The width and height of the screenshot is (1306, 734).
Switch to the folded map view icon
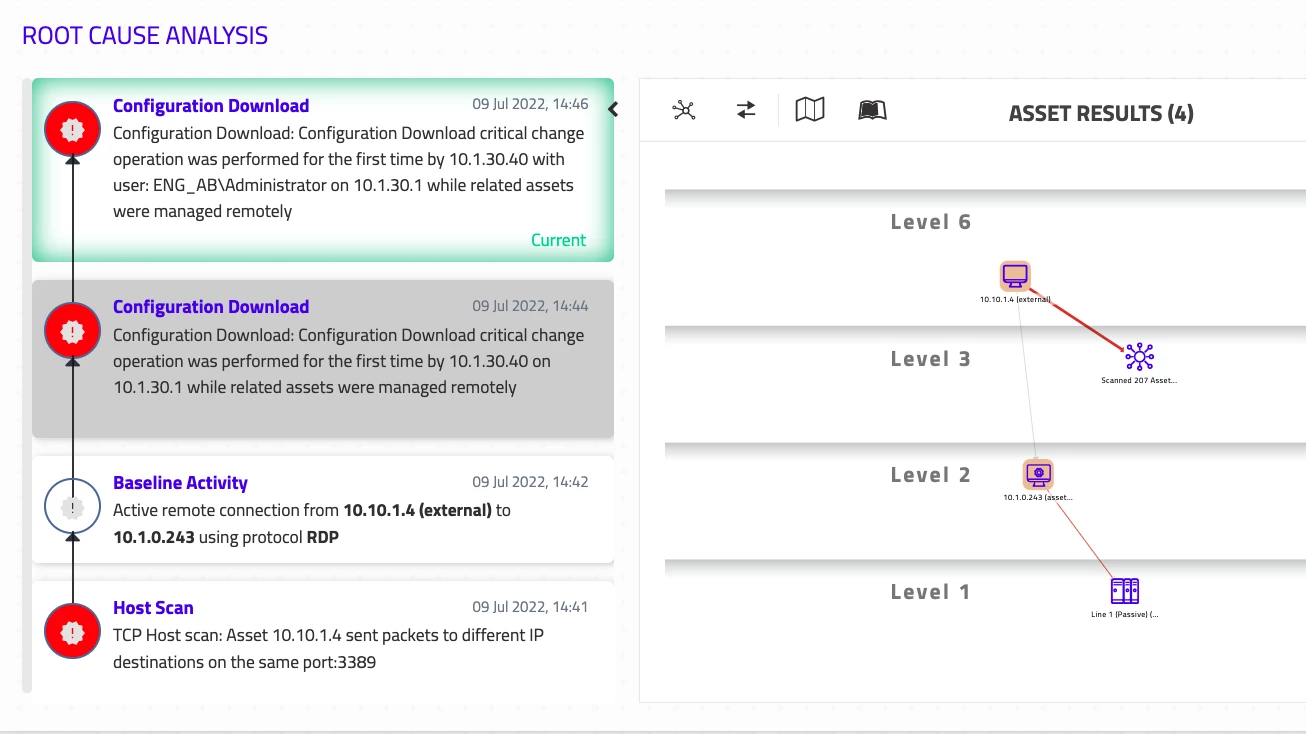point(809,110)
